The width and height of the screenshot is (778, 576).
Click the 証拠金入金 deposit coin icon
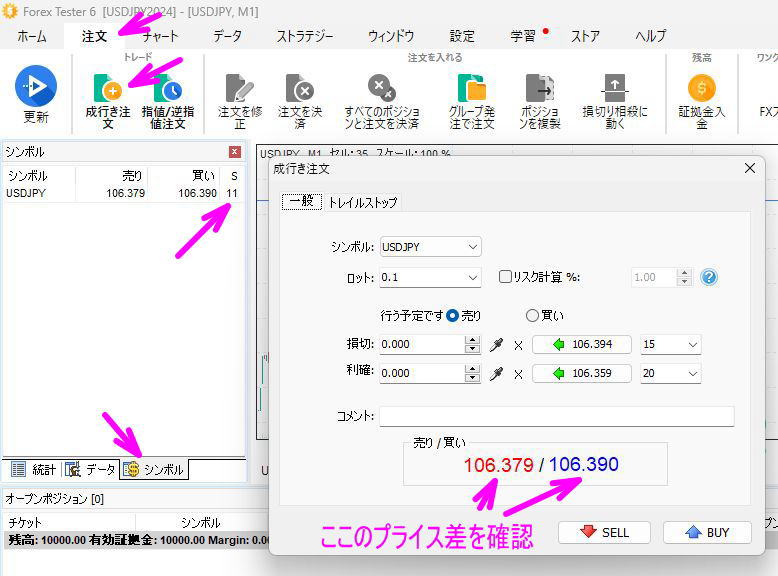(702, 88)
